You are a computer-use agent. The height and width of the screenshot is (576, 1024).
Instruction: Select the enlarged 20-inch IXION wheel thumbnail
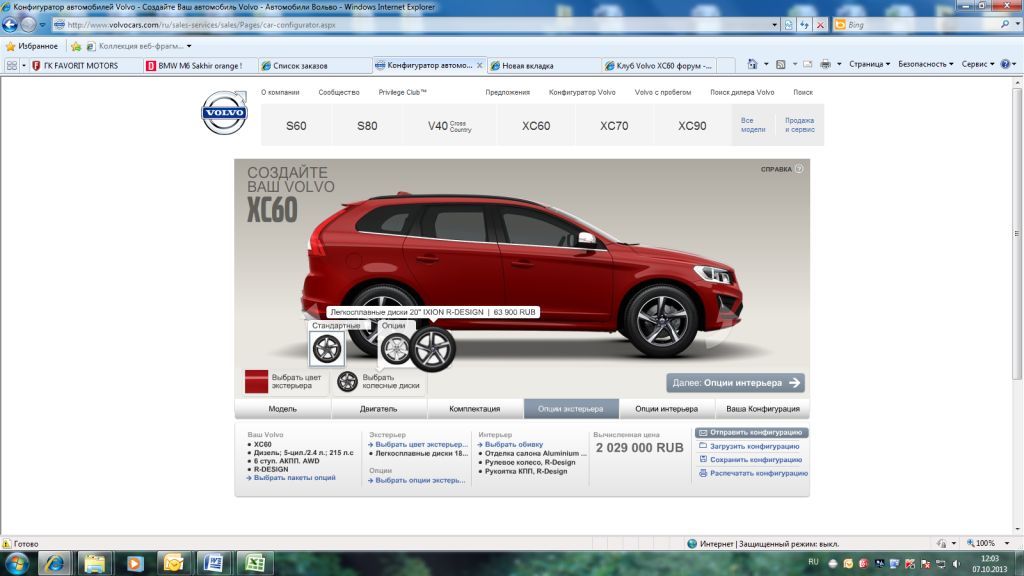pos(432,349)
